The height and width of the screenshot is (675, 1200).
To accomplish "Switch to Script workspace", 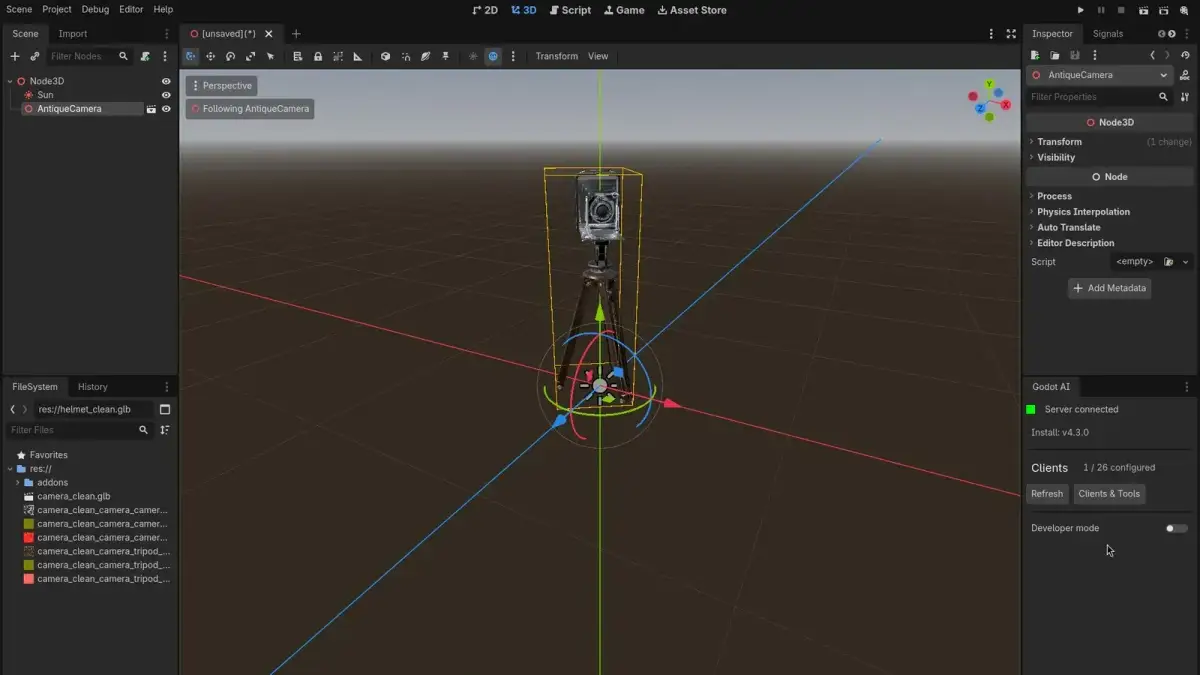I will pos(570,10).
